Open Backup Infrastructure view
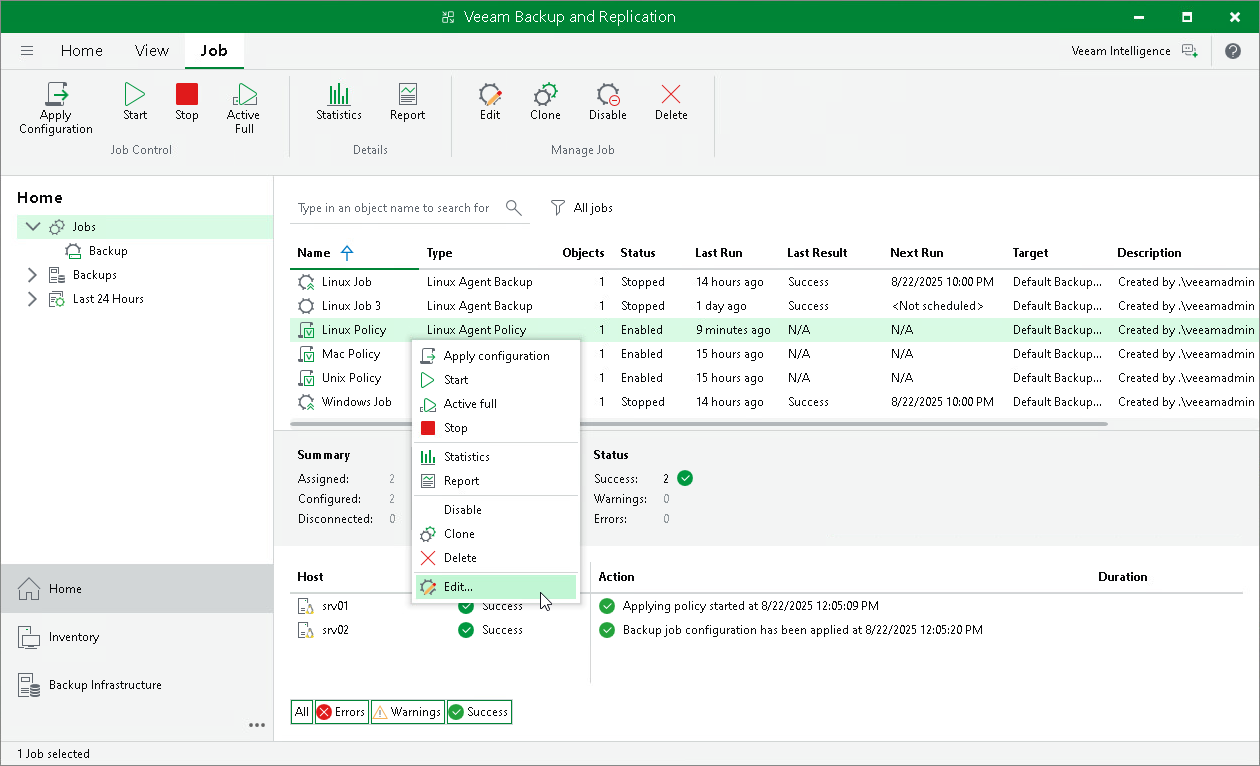Image resolution: width=1260 pixels, height=766 pixels. [136, 685]
